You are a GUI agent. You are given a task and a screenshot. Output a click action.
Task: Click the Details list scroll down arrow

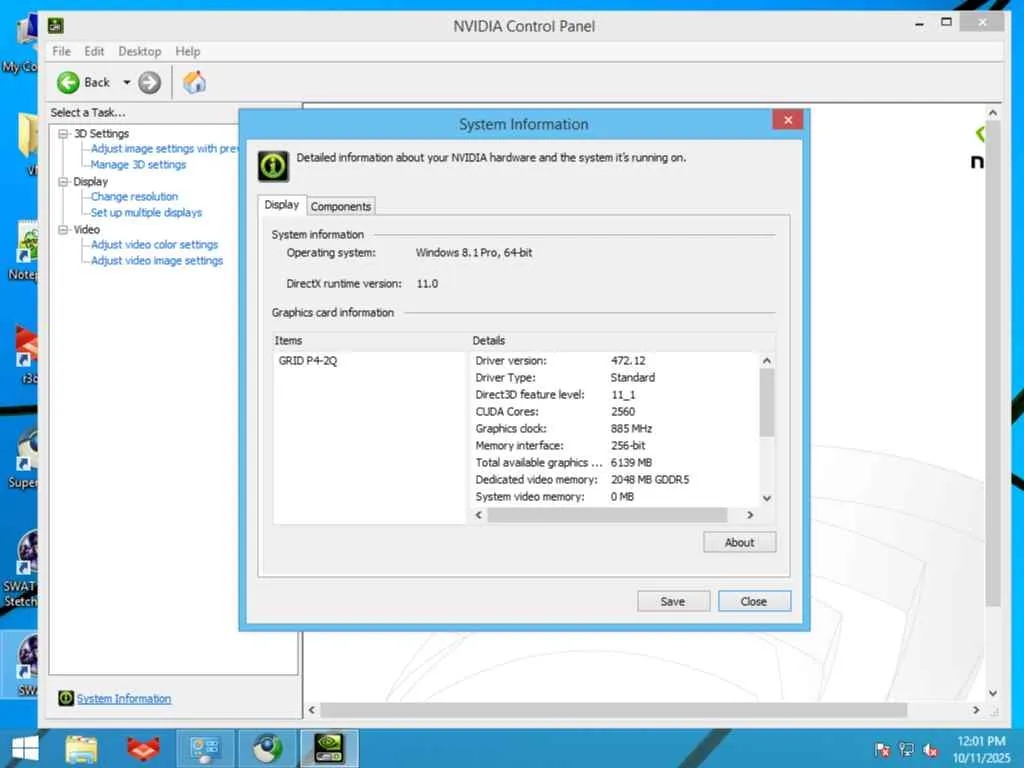point(767,498)
